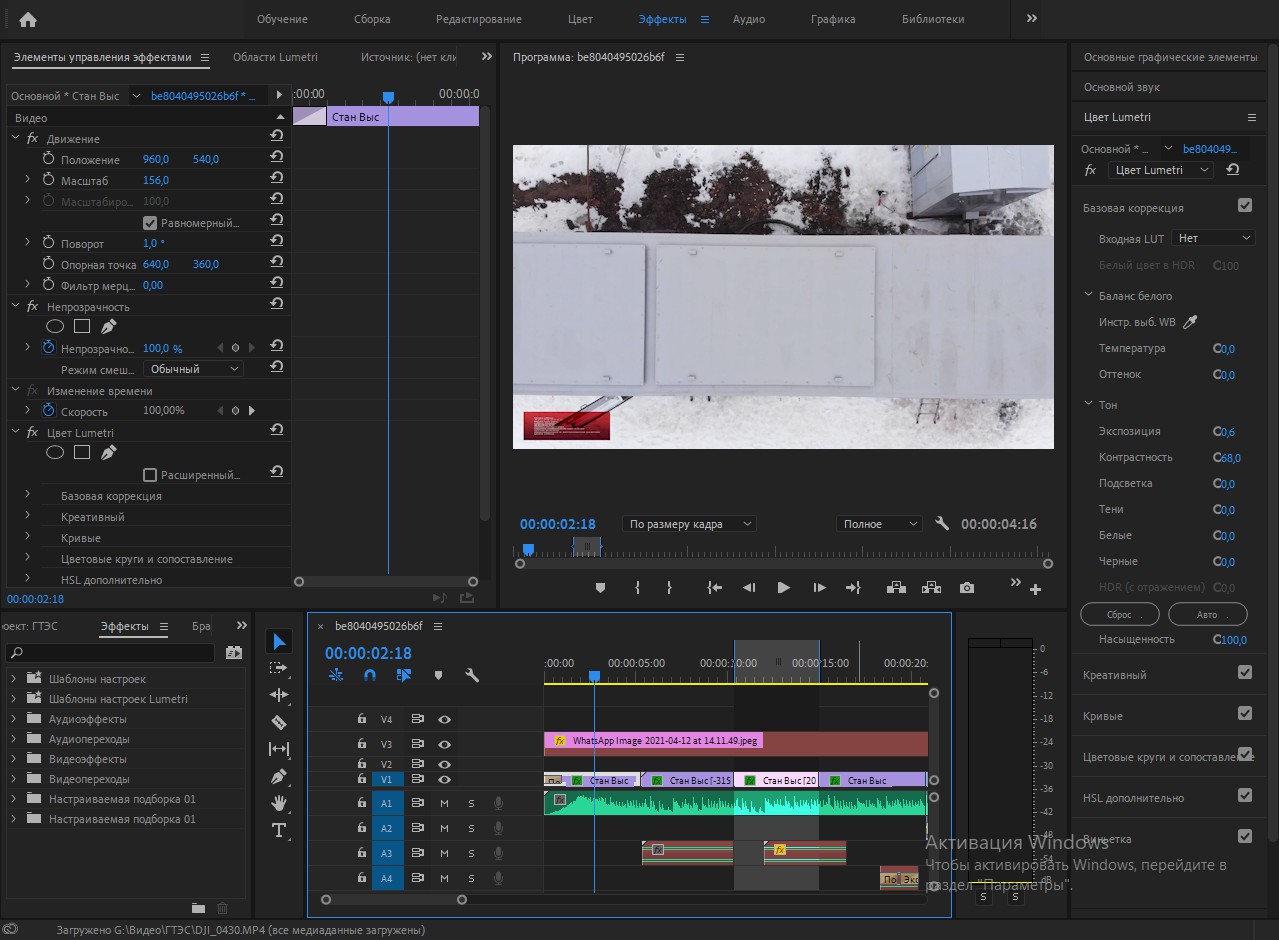This screenshot has width=1279, height=940.
Task: Uncheck the uniform scale checkbox
Action: click(x=150, y=223)
